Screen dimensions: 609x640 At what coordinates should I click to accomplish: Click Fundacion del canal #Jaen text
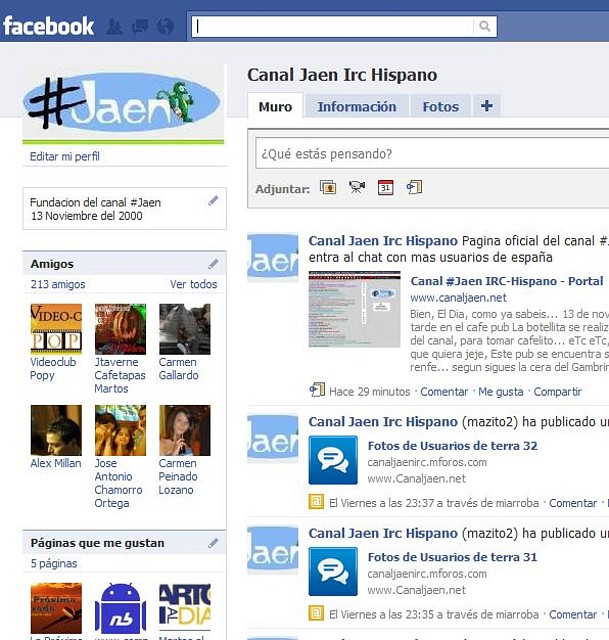(x=95, y=202)
